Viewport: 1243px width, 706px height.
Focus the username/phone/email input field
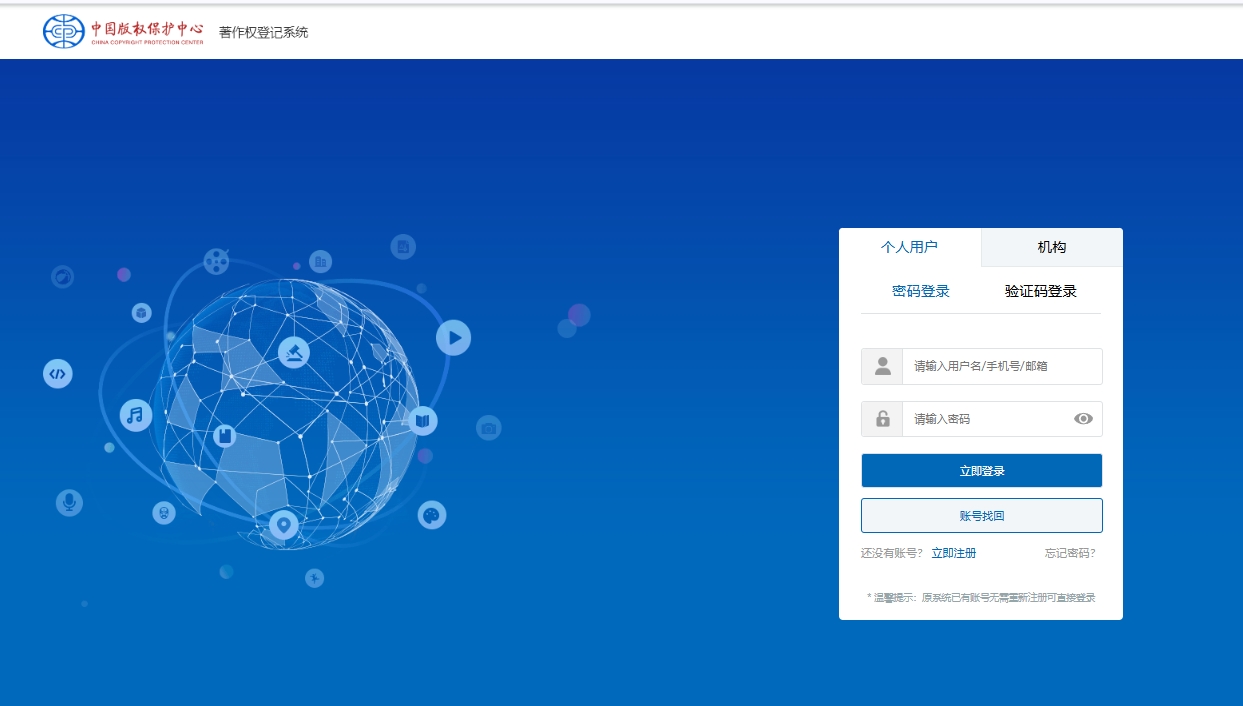(x=1000, y=366)
